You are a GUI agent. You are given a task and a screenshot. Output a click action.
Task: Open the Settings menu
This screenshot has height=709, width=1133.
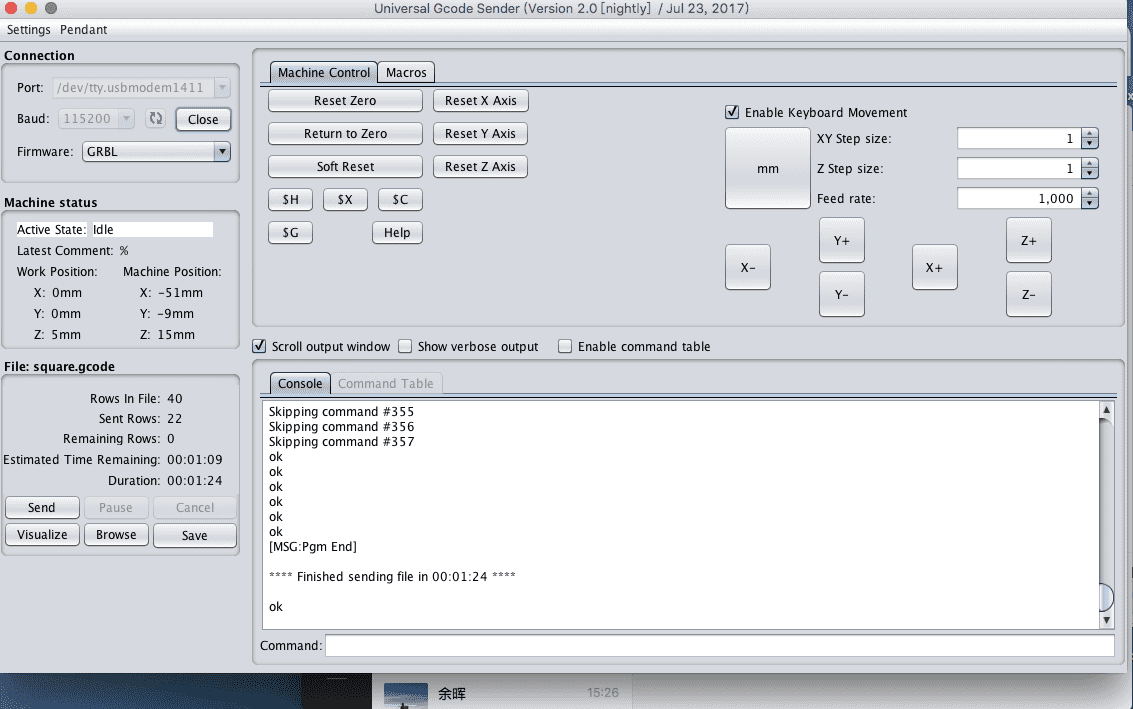29,30
